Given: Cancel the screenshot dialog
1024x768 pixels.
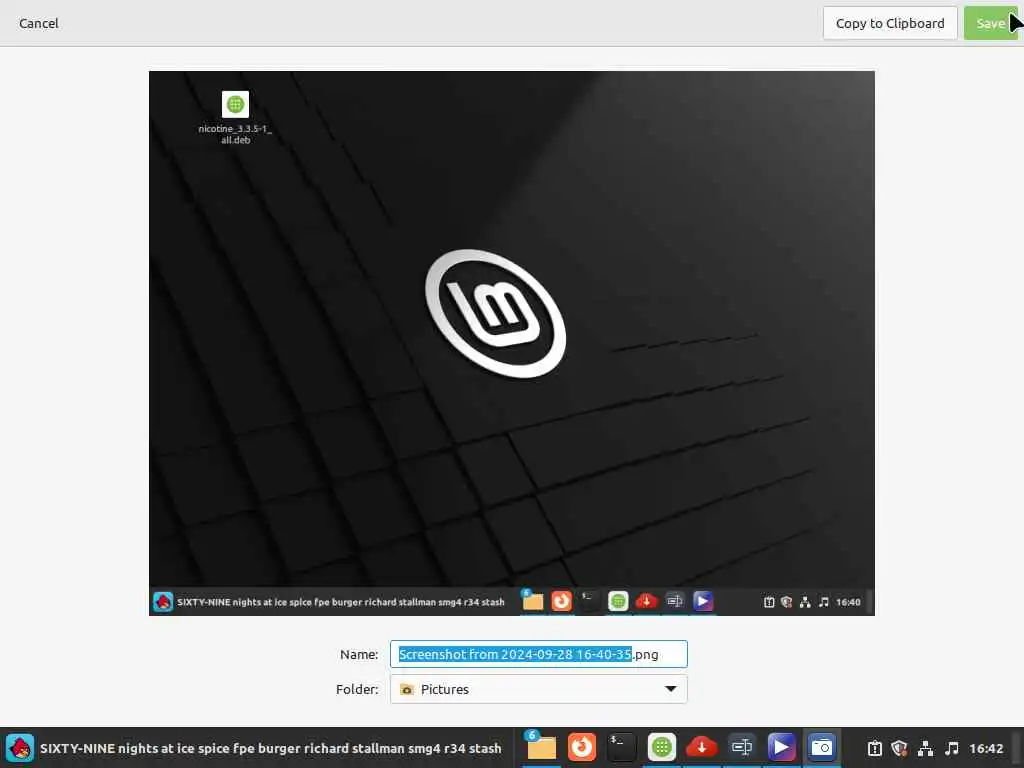Looking at the screenshot, I should [x=39, y=24].
